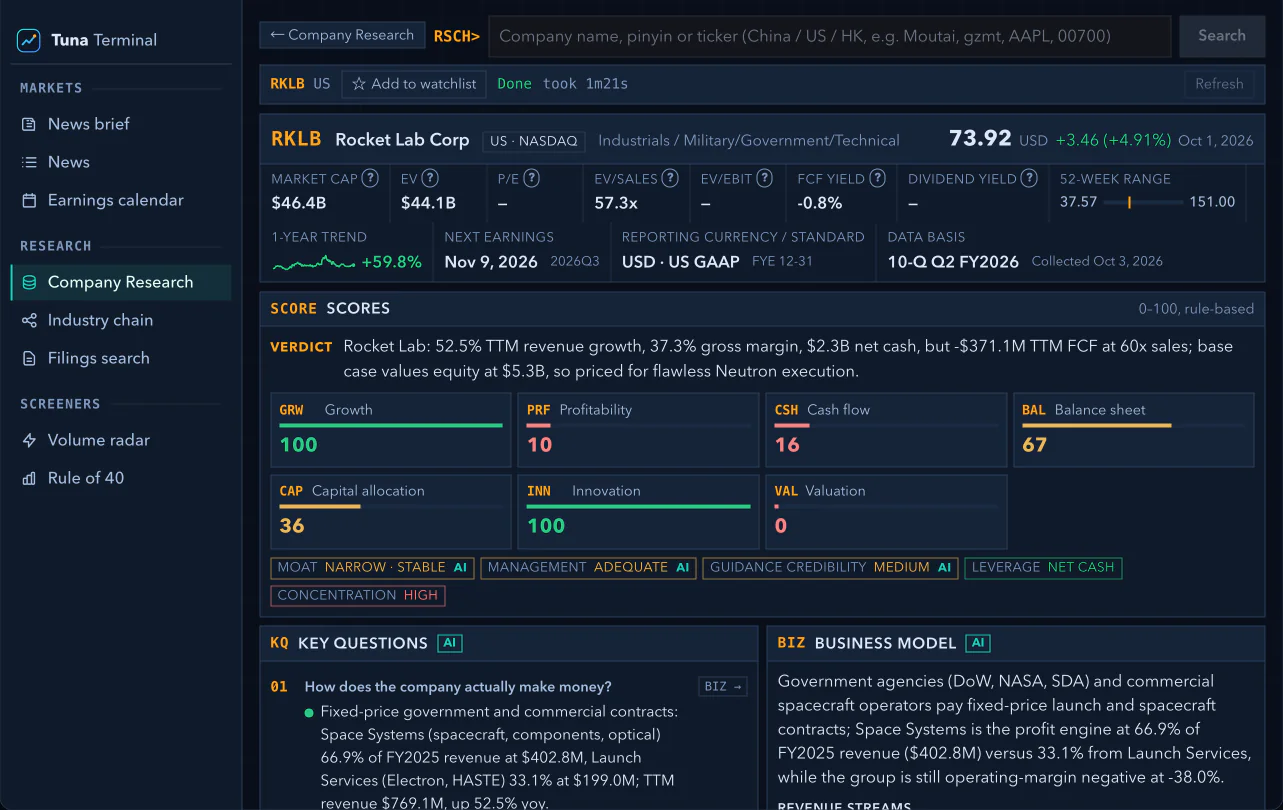Go to the Earnings calendar page
Image resolution: width=1283 pixels, height=810 pixels.
[x=121, y=200]
